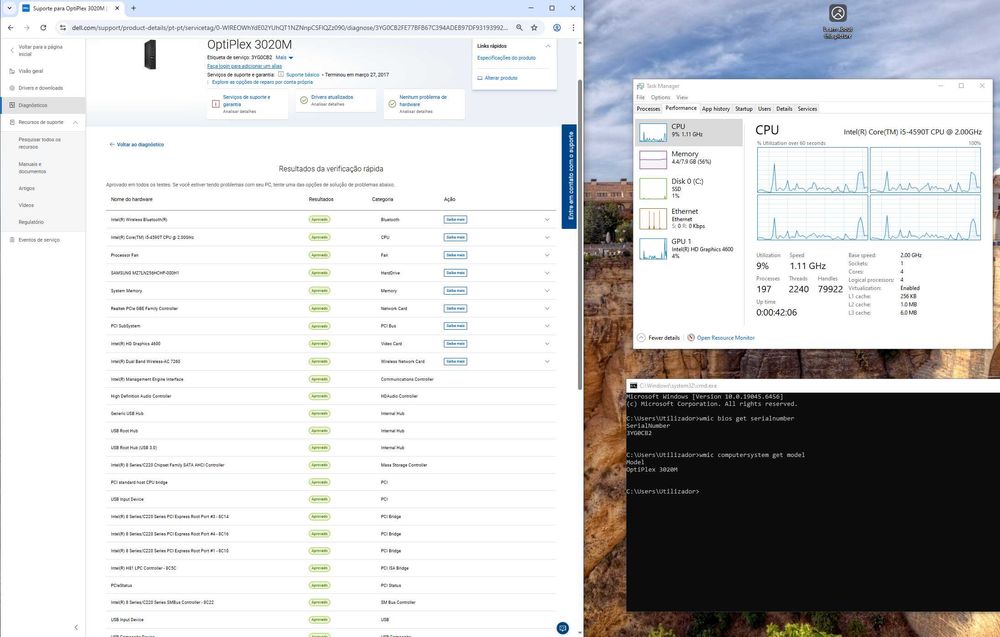Screen dimensions: 1000x637
Task: Open the desktop shortcut icon
Action: click(837, 22)
